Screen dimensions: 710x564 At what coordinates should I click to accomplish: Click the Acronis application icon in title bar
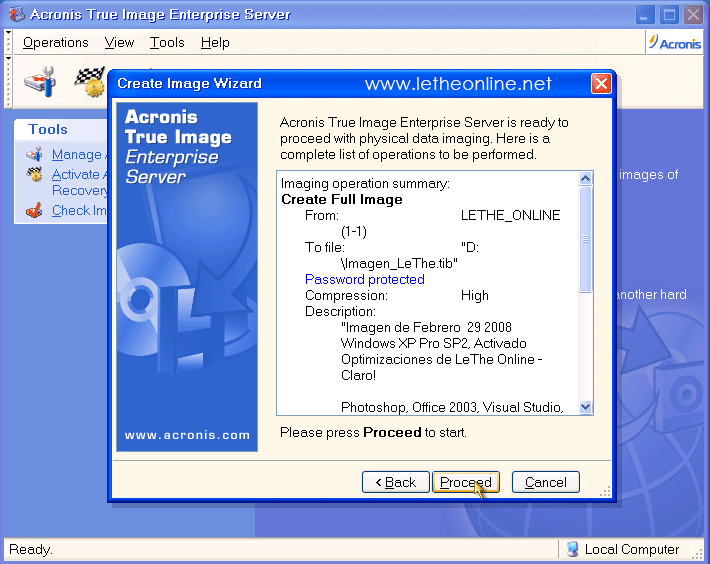(17, 14)
